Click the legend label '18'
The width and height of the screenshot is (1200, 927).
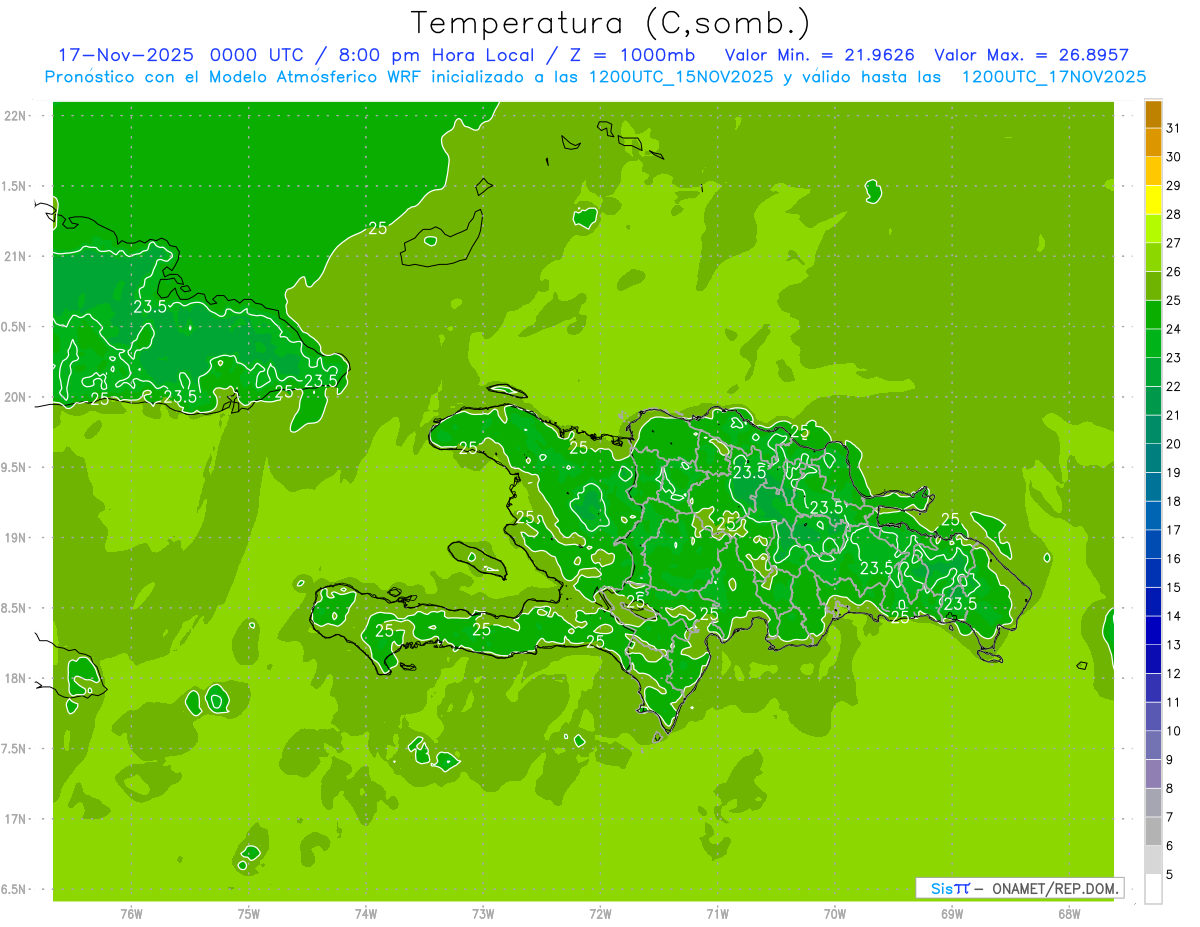(1173, 501)
